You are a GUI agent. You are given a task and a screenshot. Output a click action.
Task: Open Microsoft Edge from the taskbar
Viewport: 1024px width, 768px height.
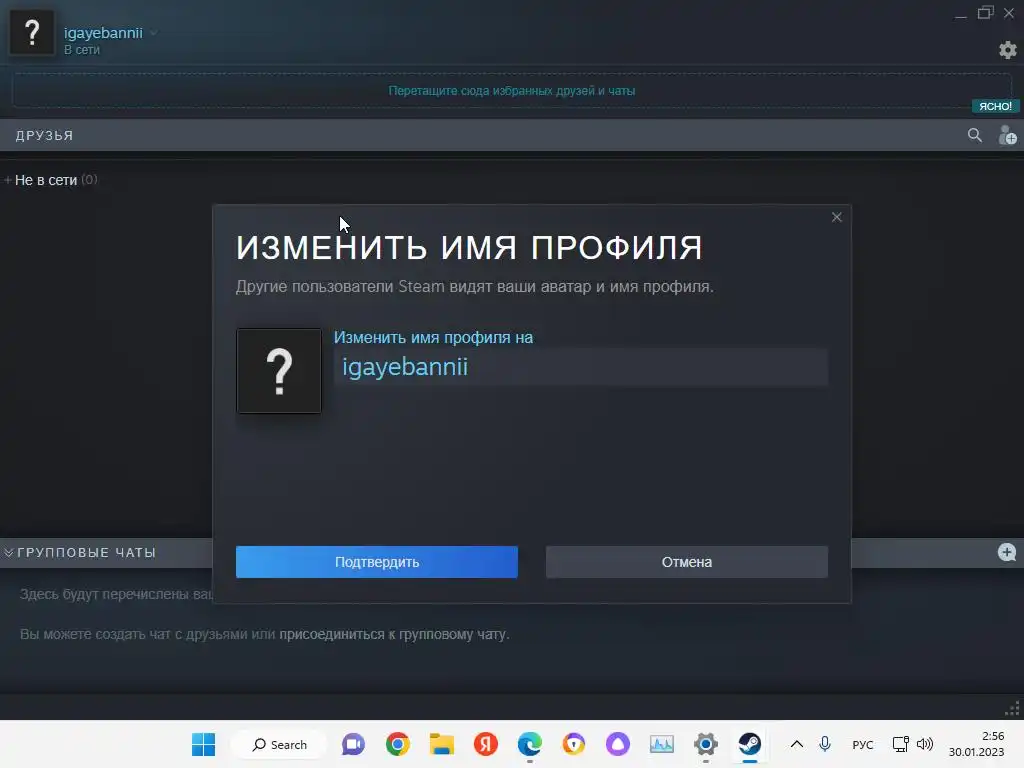click(530, 744)
